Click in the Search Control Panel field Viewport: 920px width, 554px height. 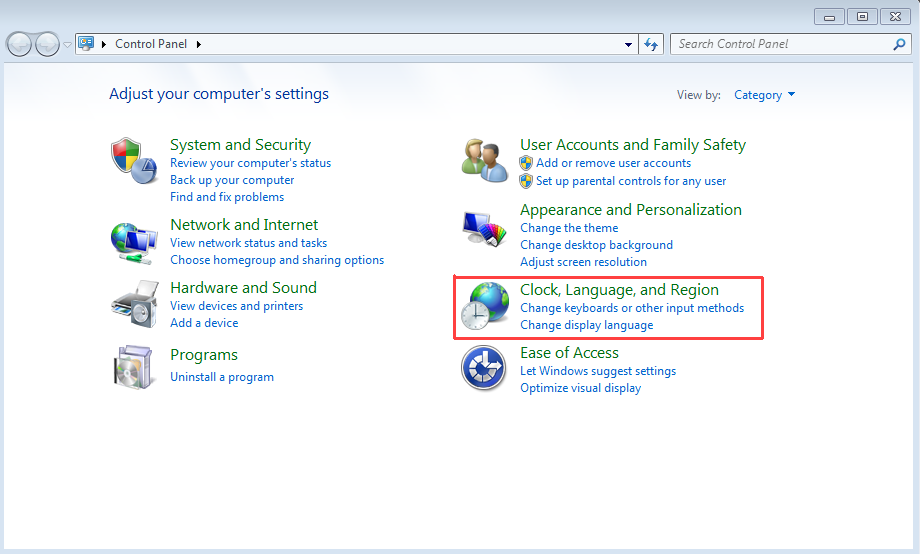780,44
